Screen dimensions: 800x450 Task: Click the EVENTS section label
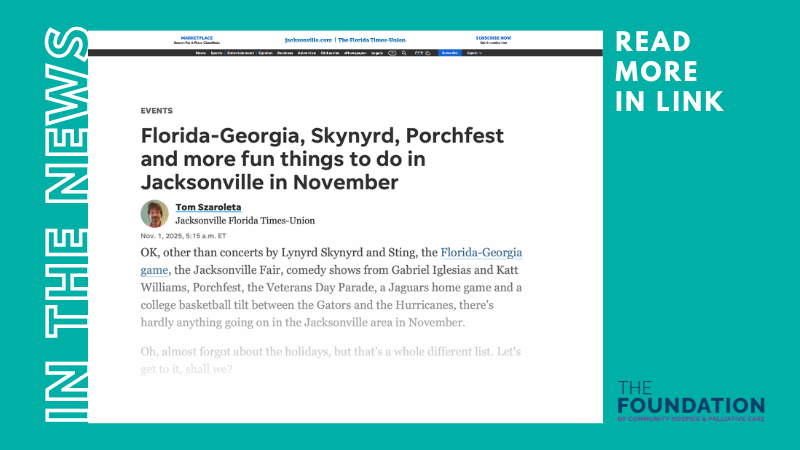click(157, 111)
